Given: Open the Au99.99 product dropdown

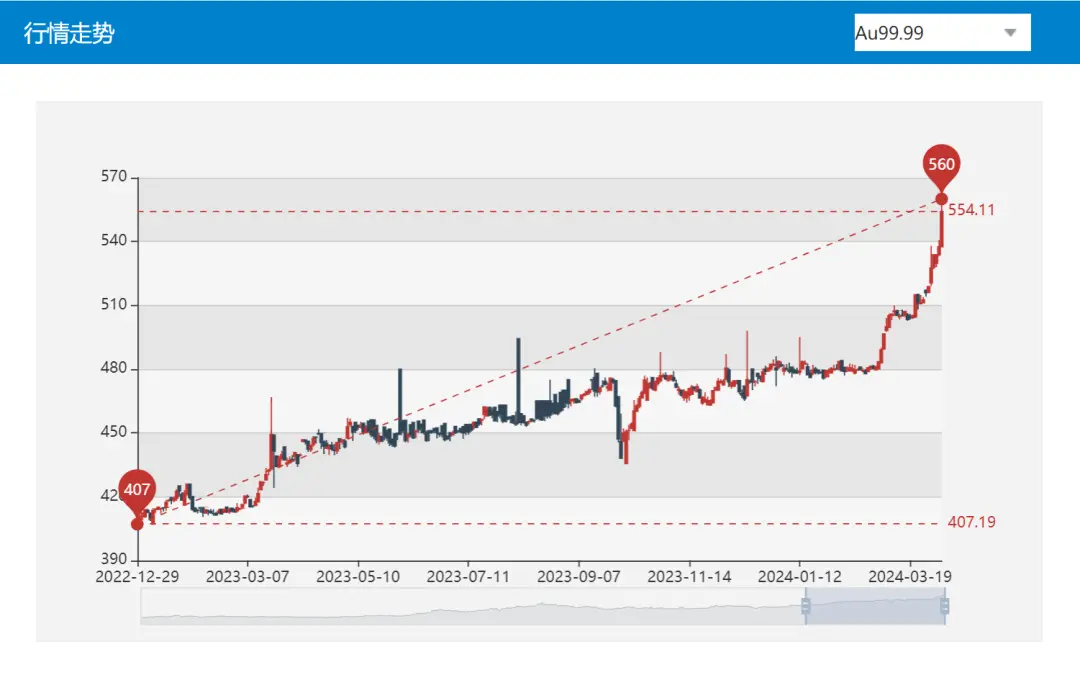Looking at the screenshot, I should 940,33.
